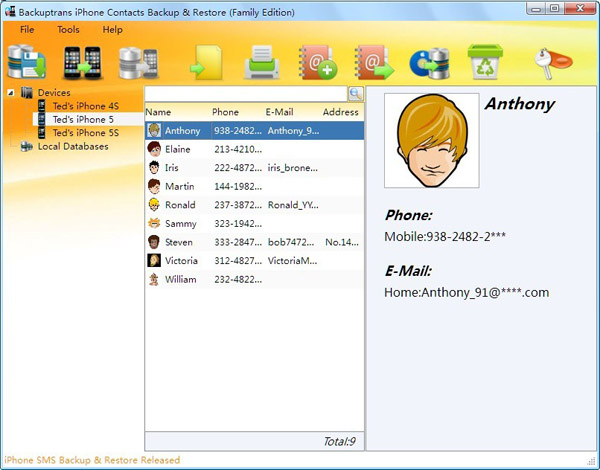This screenshot has width=600, height=470.
Task: Click Steven's address No.14... cell
Action: pyautogui.click(x=342, y=242)
